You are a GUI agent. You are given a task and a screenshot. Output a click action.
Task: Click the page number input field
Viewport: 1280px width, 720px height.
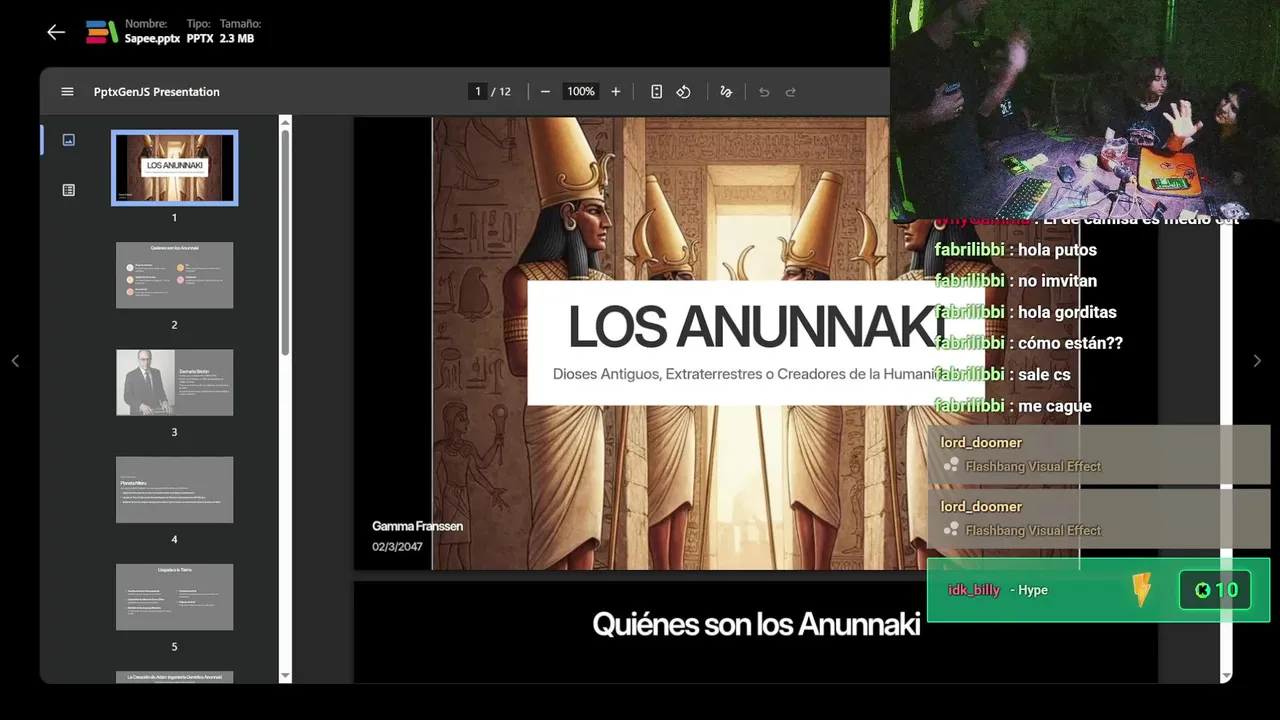(478, 92)
